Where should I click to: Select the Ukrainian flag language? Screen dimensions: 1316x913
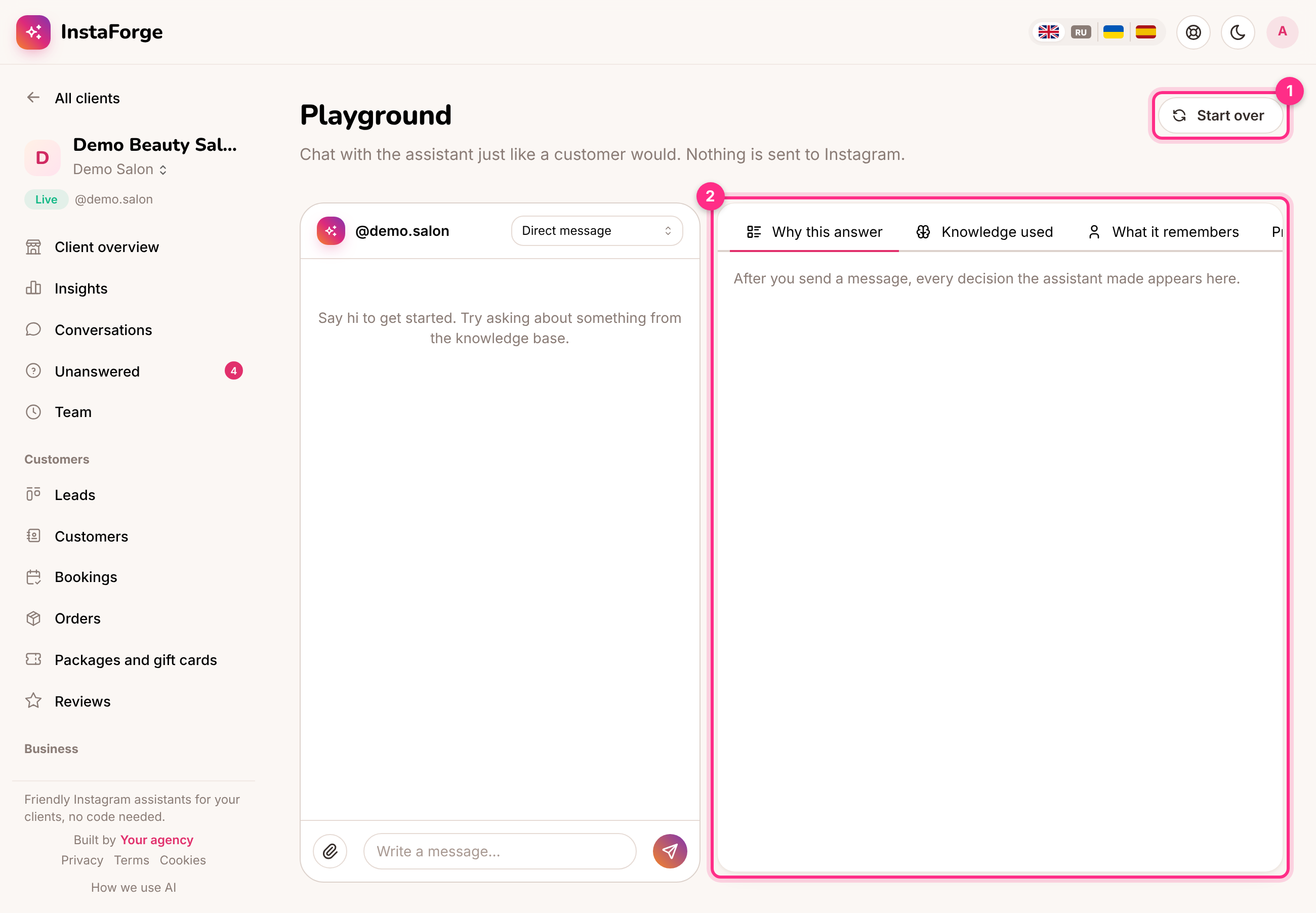pos(1113,32)
